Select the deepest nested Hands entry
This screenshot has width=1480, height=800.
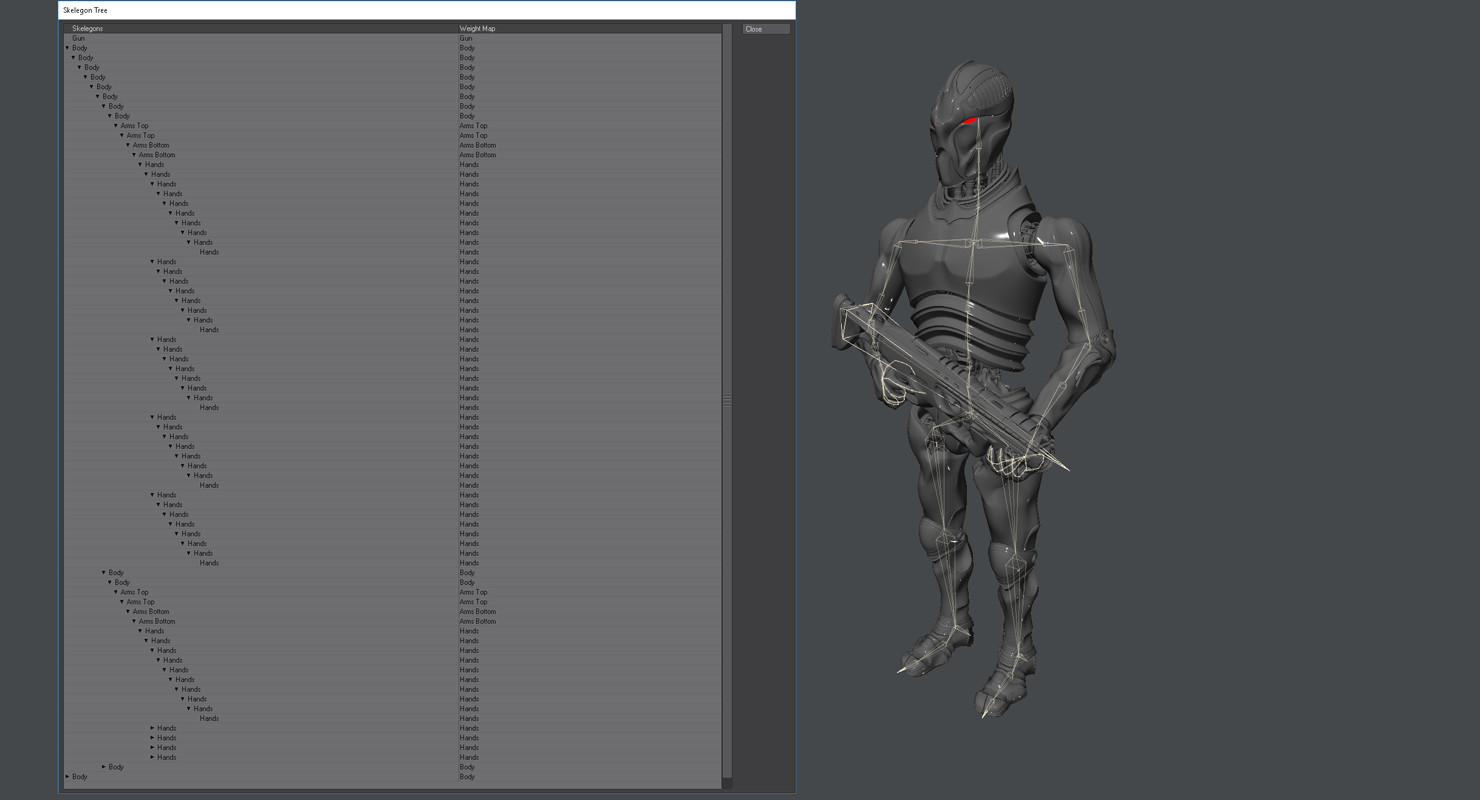208,252
